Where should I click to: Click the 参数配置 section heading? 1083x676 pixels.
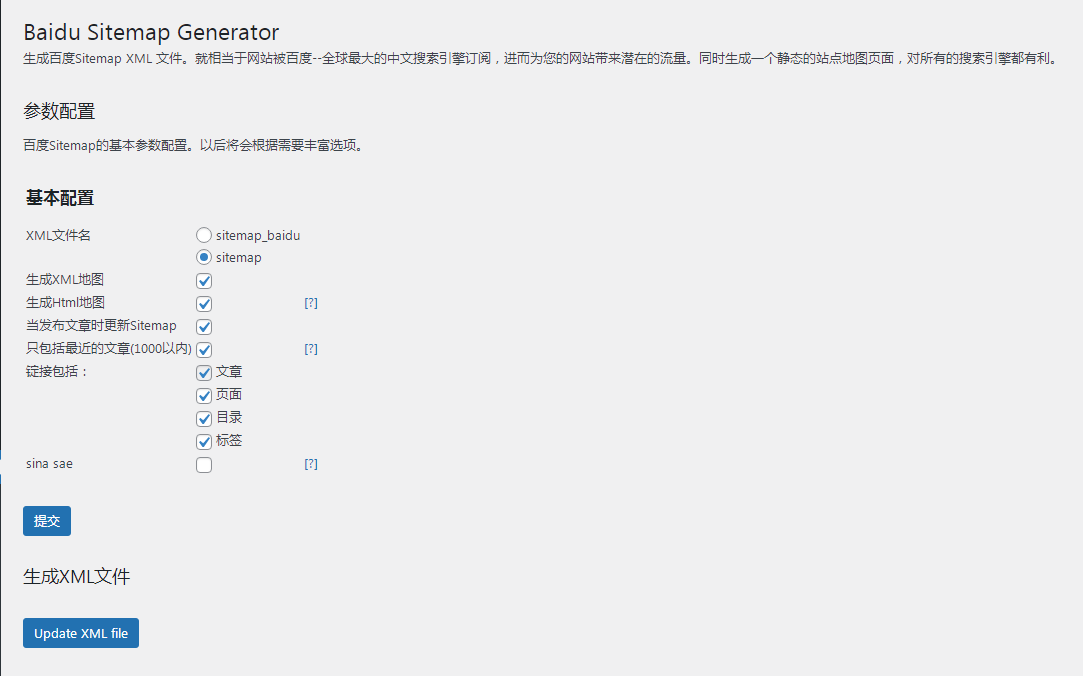tap(59, 111)
